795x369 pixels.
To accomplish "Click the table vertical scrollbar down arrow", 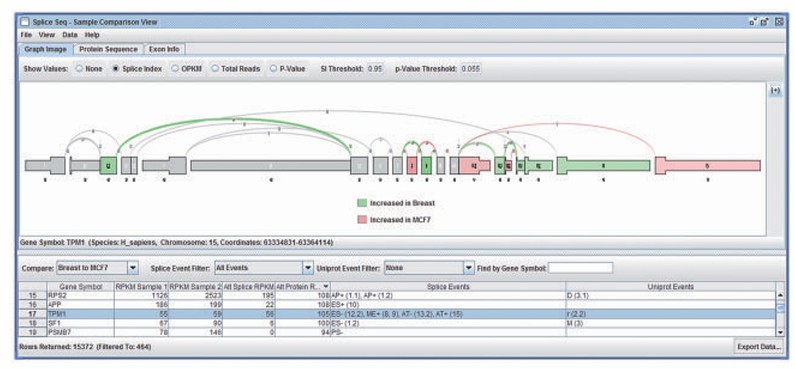I will click(780, 333).
